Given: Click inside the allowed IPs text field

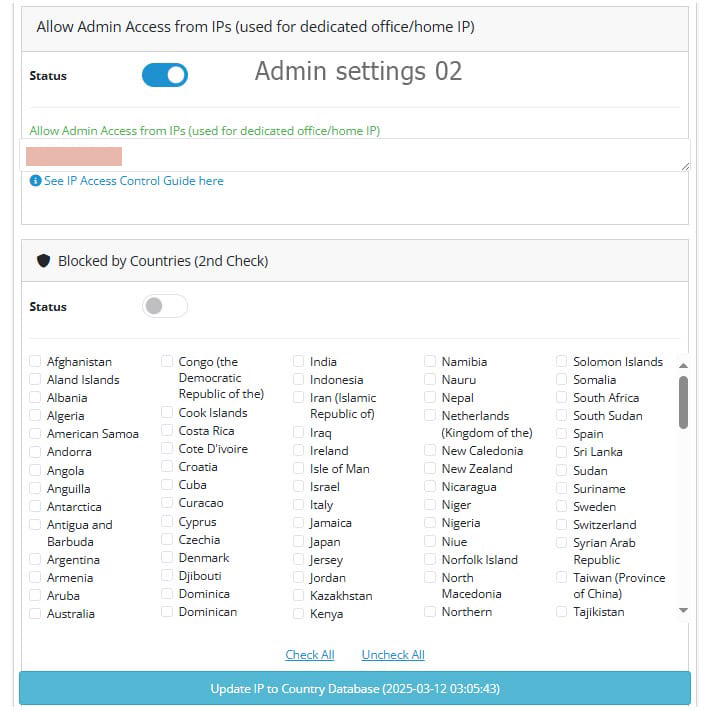Looking at the screenshot, I should point(355,155).
